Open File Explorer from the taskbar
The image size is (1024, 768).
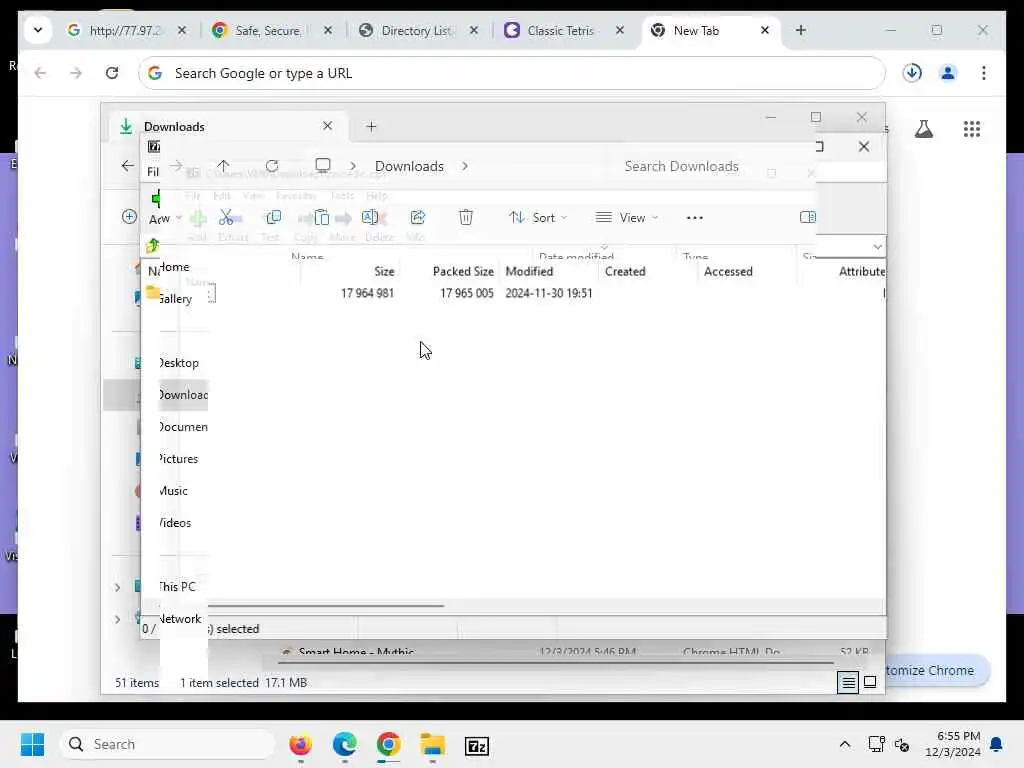click(x=432, y=745)
